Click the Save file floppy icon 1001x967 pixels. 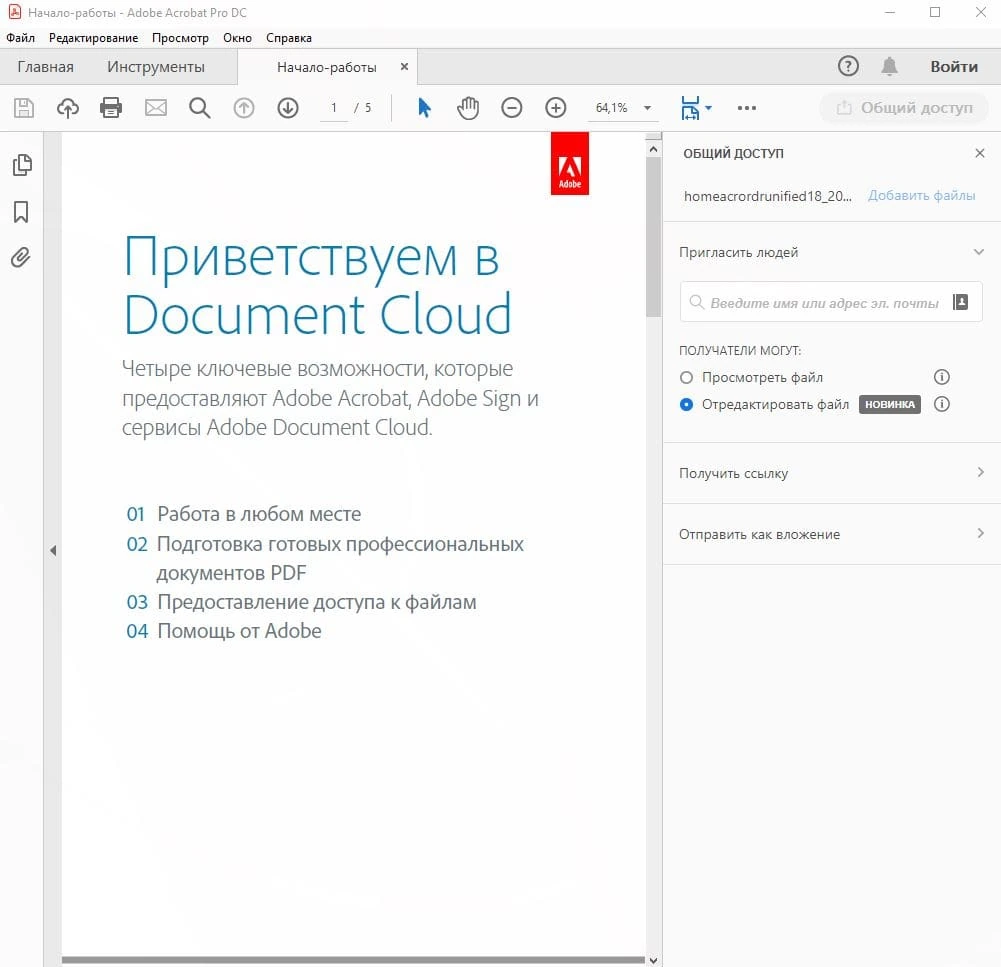coord(24,108)
